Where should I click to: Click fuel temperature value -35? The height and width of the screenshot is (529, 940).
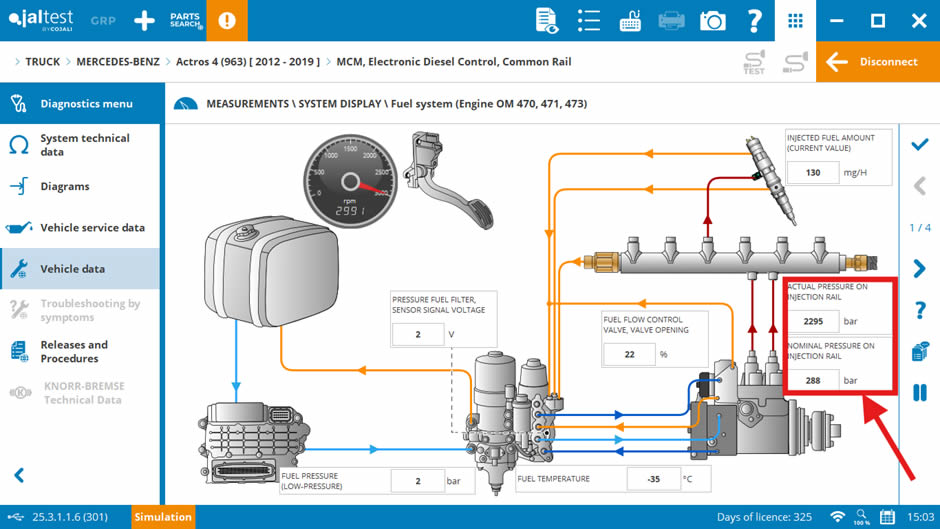tap(653, 479)
